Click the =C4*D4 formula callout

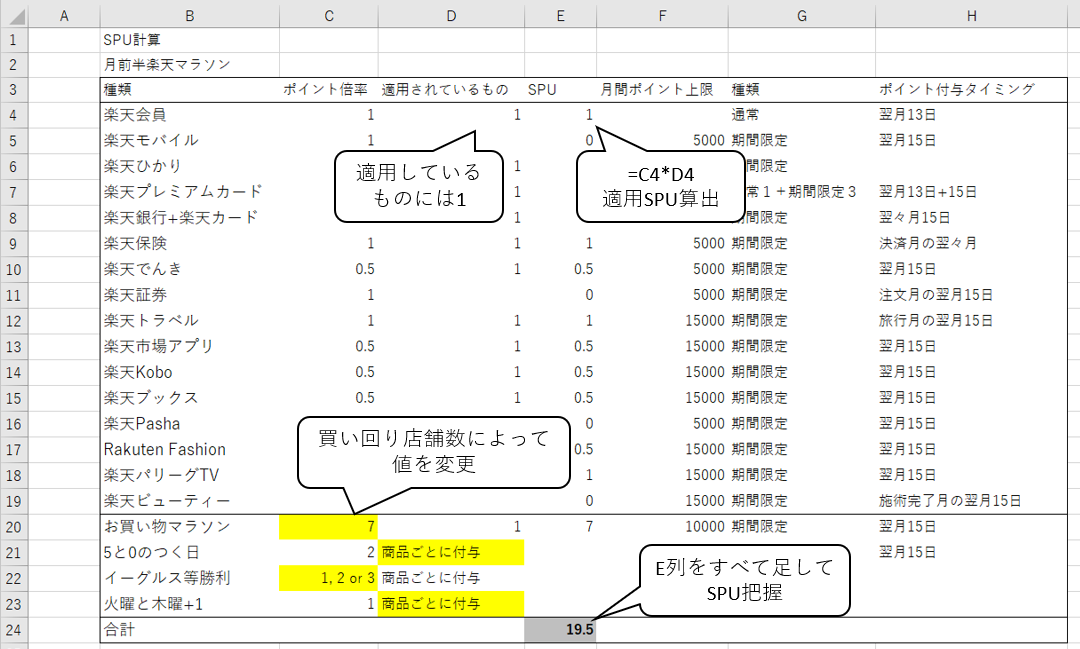coord(661,187)
